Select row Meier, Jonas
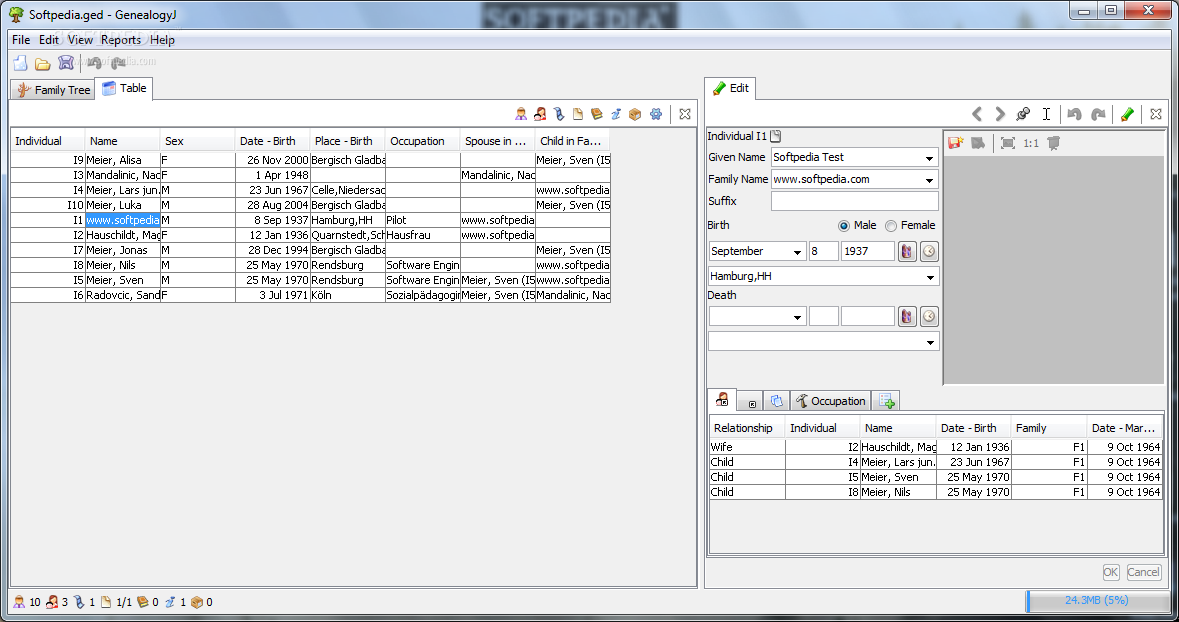Image resolution: width=1179 pixels, height=622 pixels. tap(311, 250)
